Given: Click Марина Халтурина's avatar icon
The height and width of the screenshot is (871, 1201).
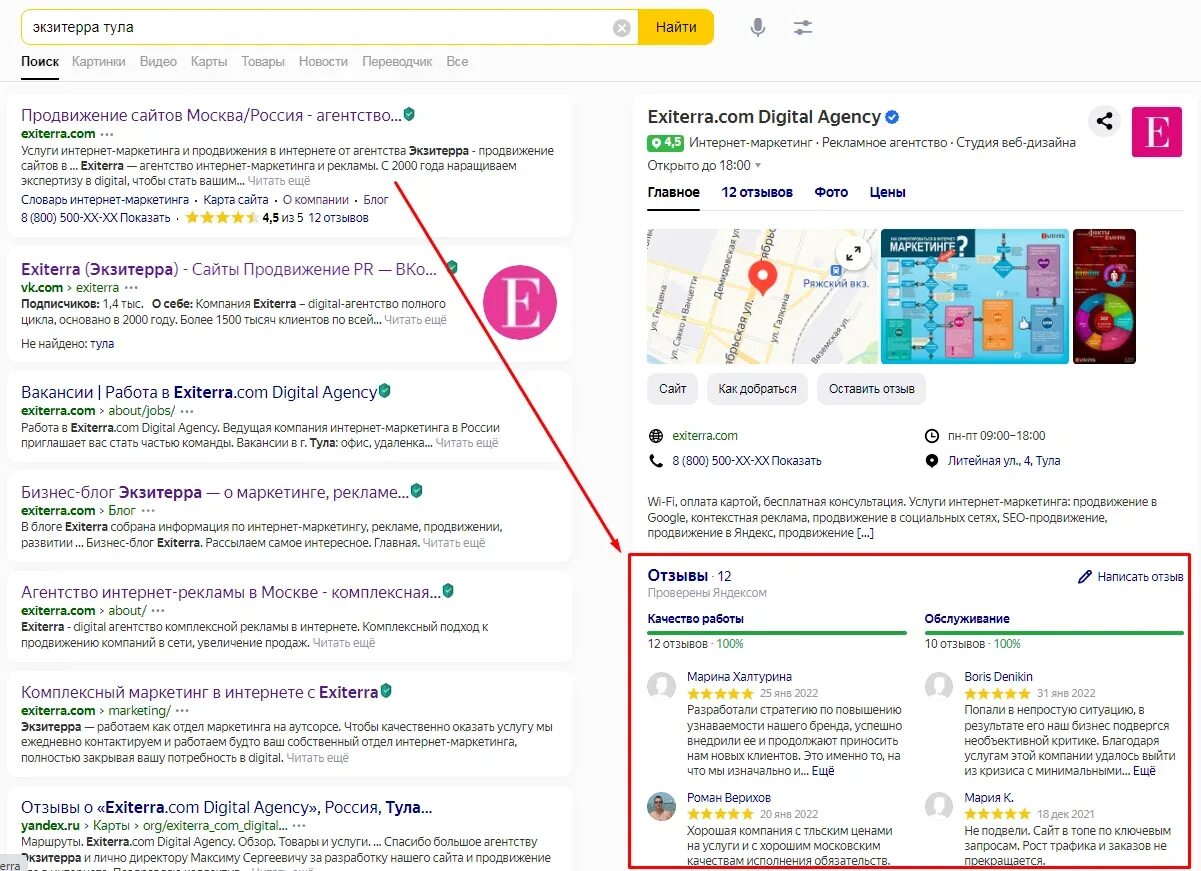Looking at the screenshot, I should [x=661, y=686].
